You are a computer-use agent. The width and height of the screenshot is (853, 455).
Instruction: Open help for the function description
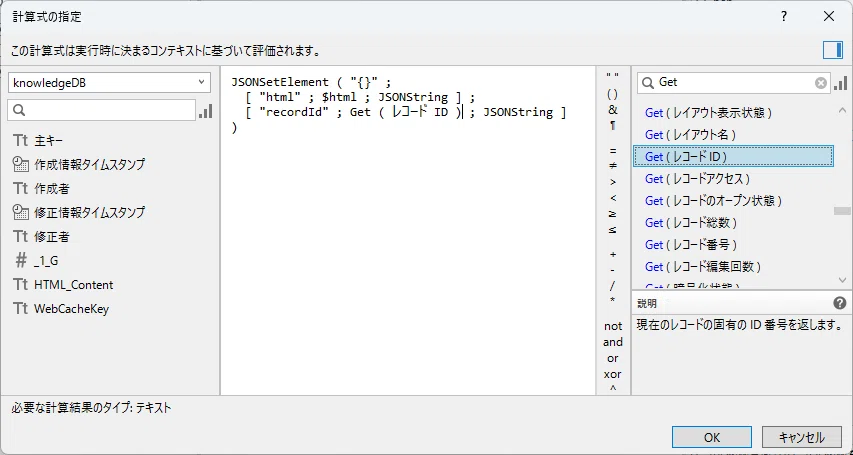tap(839, 303)
